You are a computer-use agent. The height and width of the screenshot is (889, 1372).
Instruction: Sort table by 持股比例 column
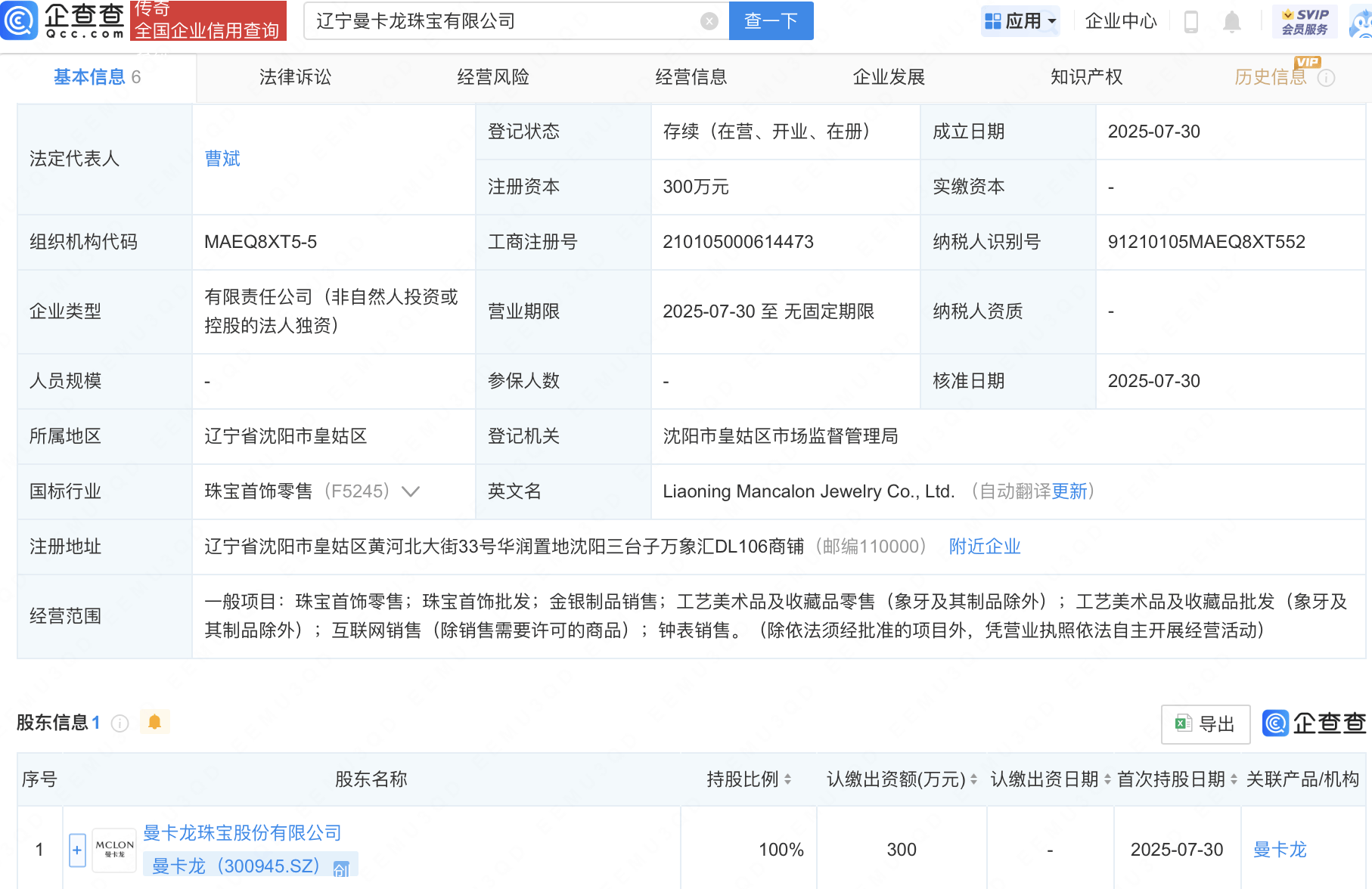coord(788,779)
